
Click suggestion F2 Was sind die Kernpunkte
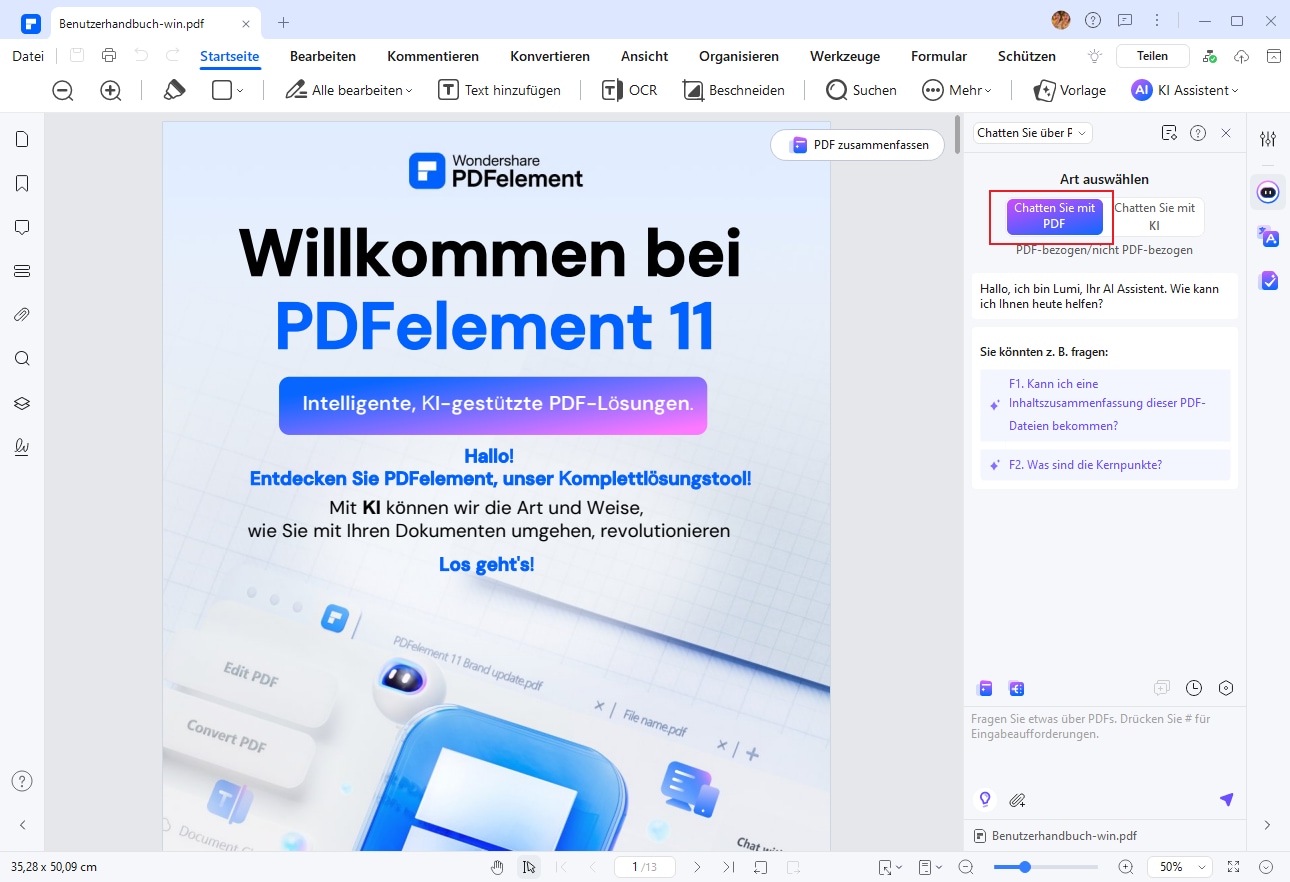(1105, 465)
